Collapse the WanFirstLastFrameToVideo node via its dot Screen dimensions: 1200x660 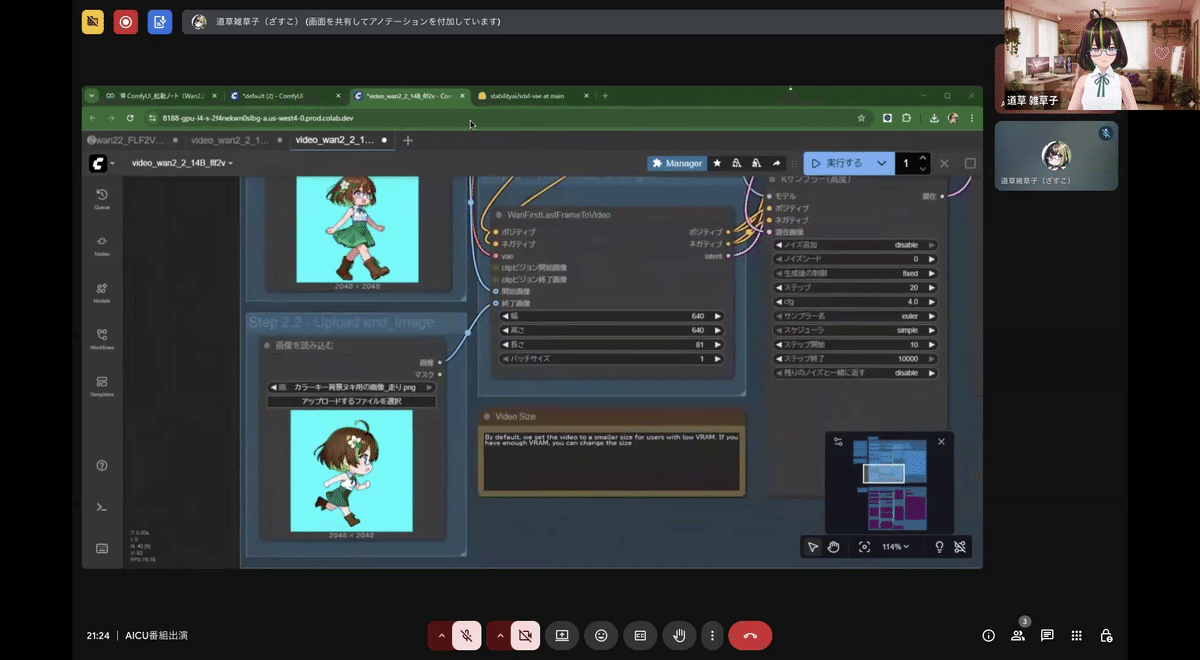[498, 214]
